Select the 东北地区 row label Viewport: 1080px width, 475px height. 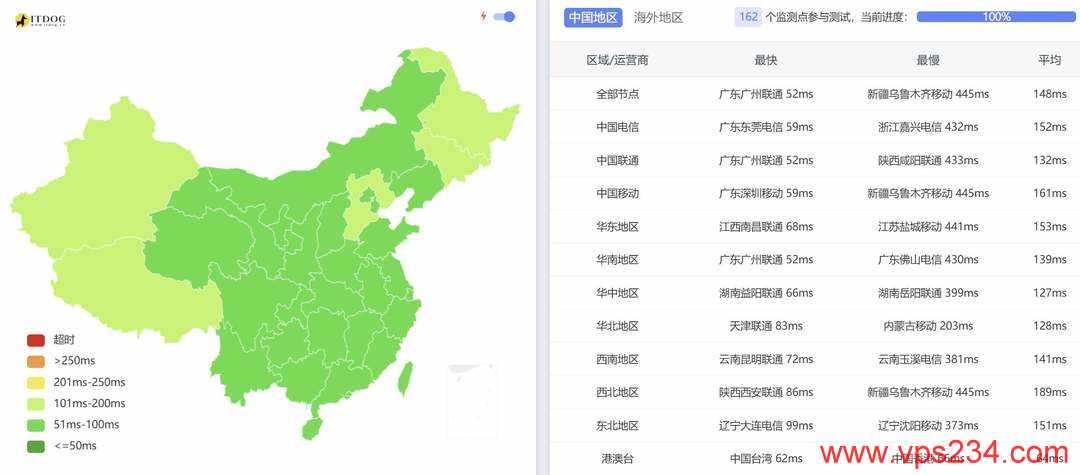617,425
